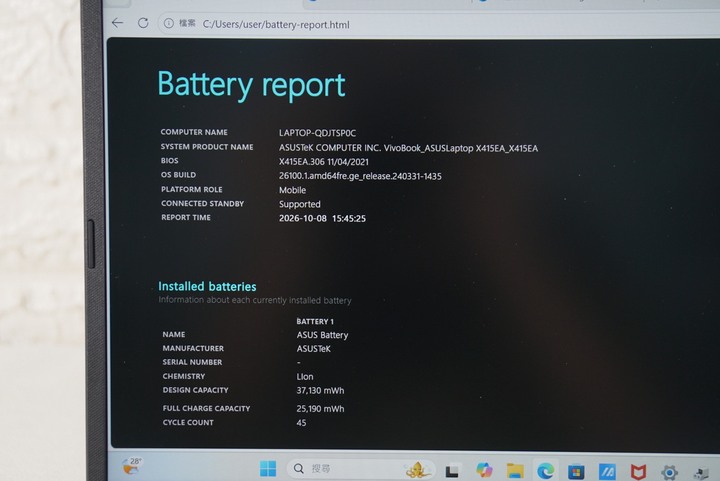
Task: Select computer name LAPTOP-QDJTSP0C
Action: (317, 133)
